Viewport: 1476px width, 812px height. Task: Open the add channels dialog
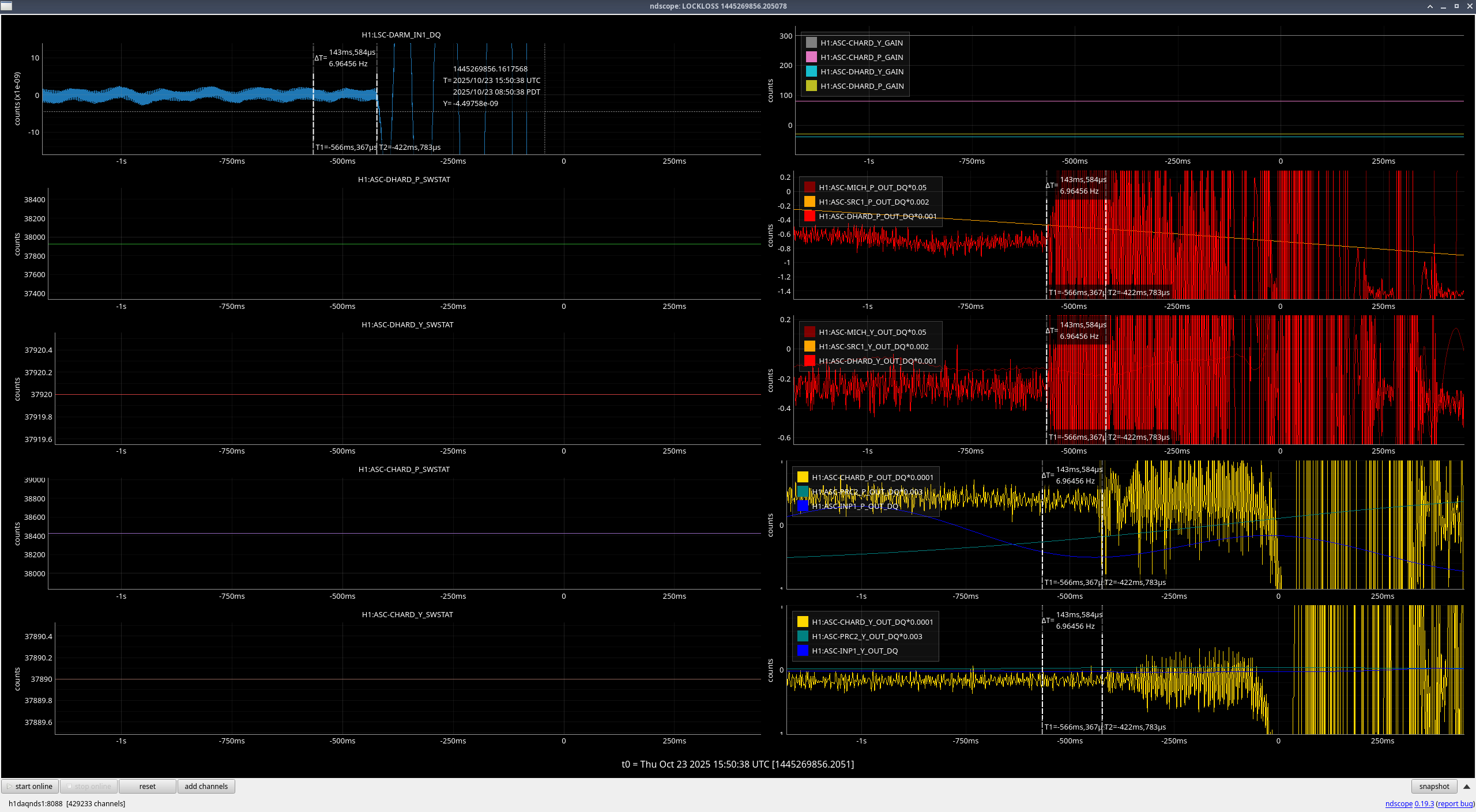206,786
